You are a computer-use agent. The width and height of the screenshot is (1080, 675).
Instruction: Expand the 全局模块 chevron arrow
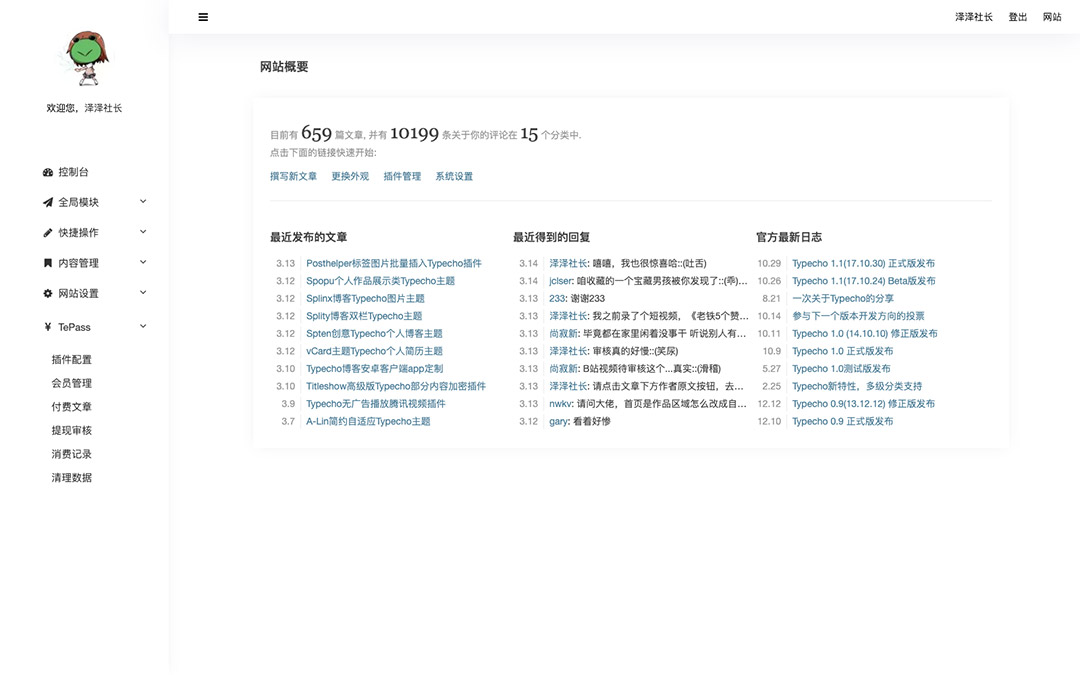(143, 202)
